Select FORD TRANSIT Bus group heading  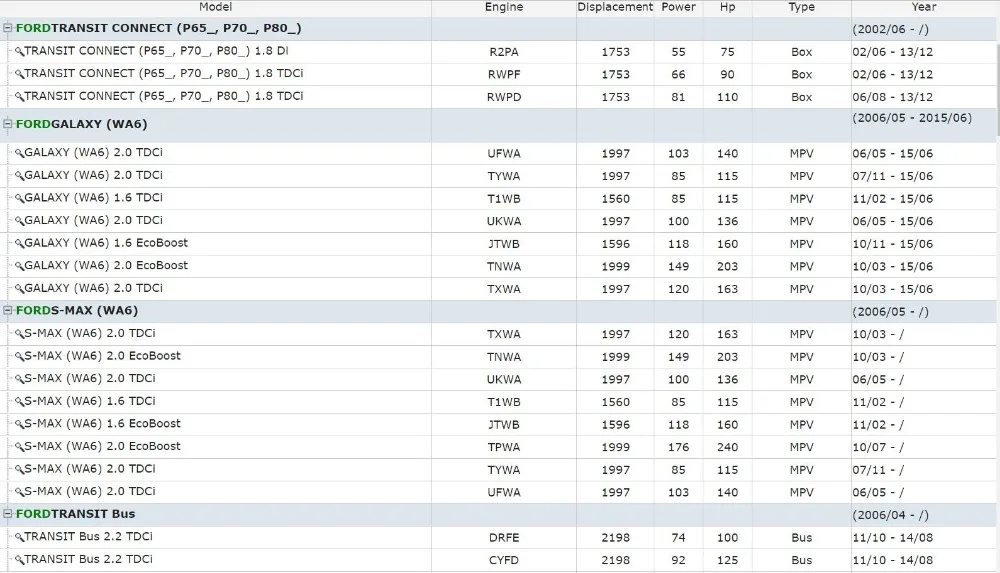coord(75,514)
